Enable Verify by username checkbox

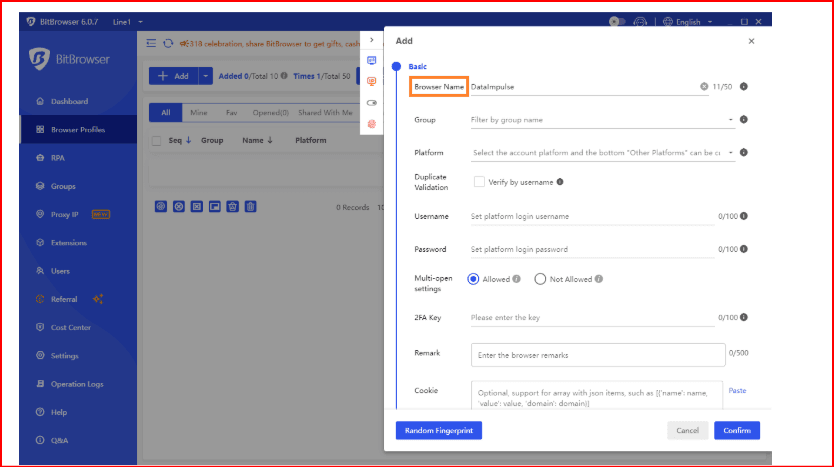pyautogui.click(x=479, y=182)
